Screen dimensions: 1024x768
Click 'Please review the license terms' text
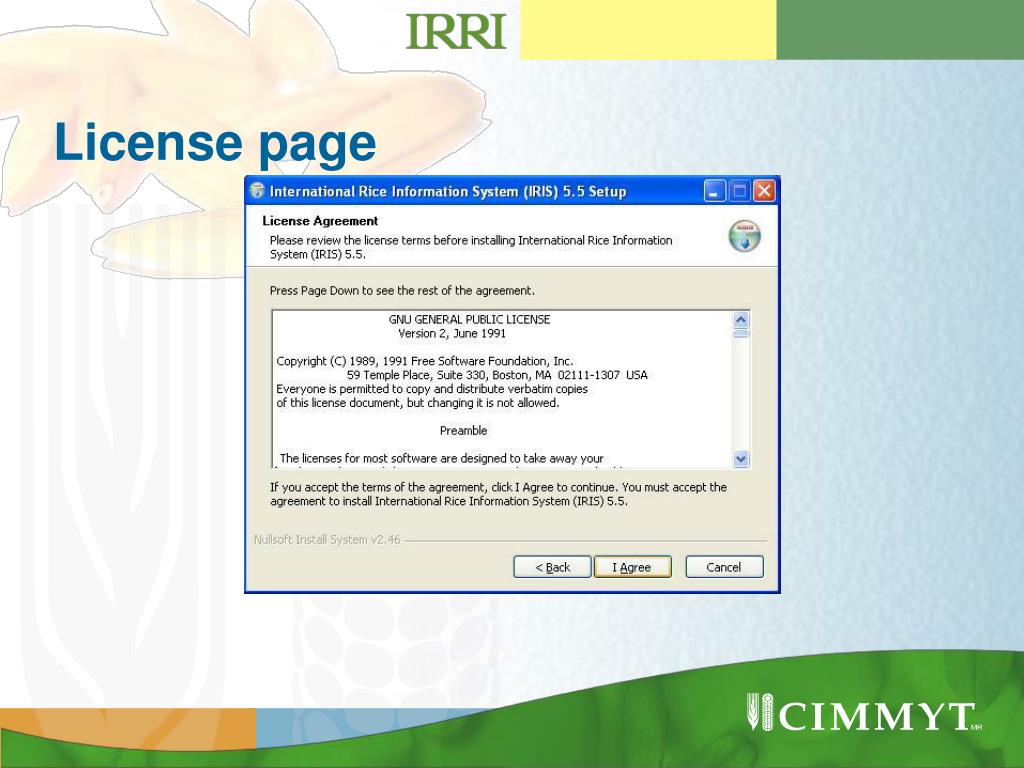(471, 247)
